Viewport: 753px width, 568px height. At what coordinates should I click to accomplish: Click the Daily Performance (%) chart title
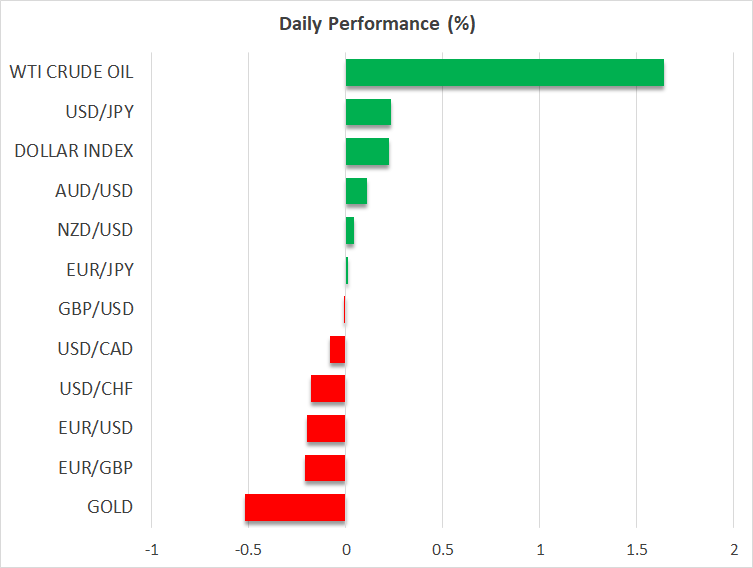[x=376, y=24]
